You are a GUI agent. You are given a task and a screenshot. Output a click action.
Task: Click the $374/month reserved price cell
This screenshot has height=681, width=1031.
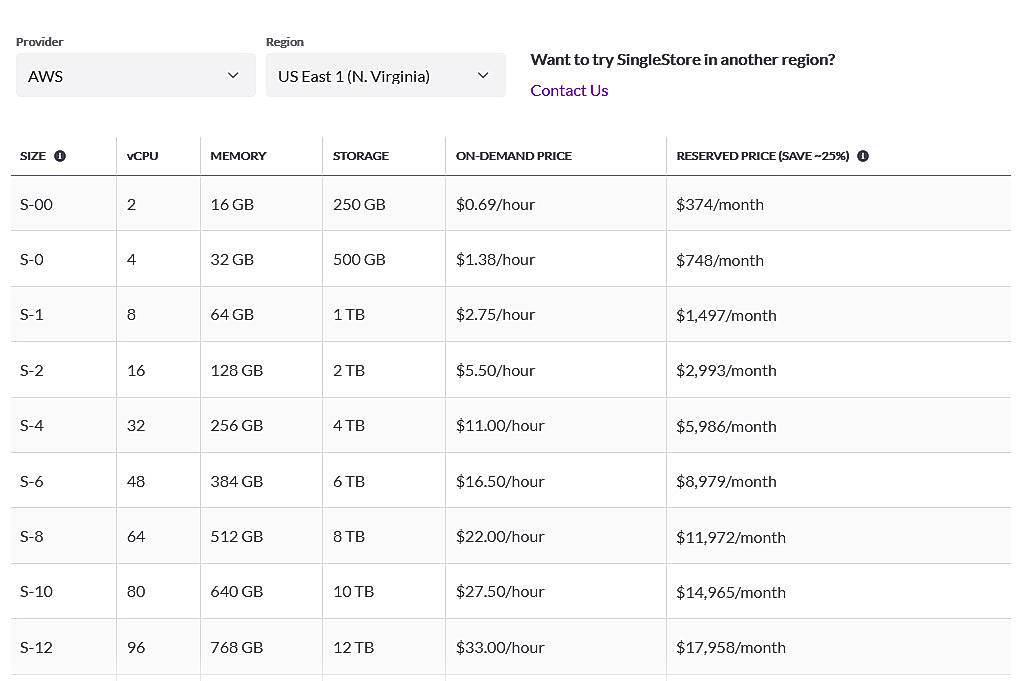tap(720, 204)
